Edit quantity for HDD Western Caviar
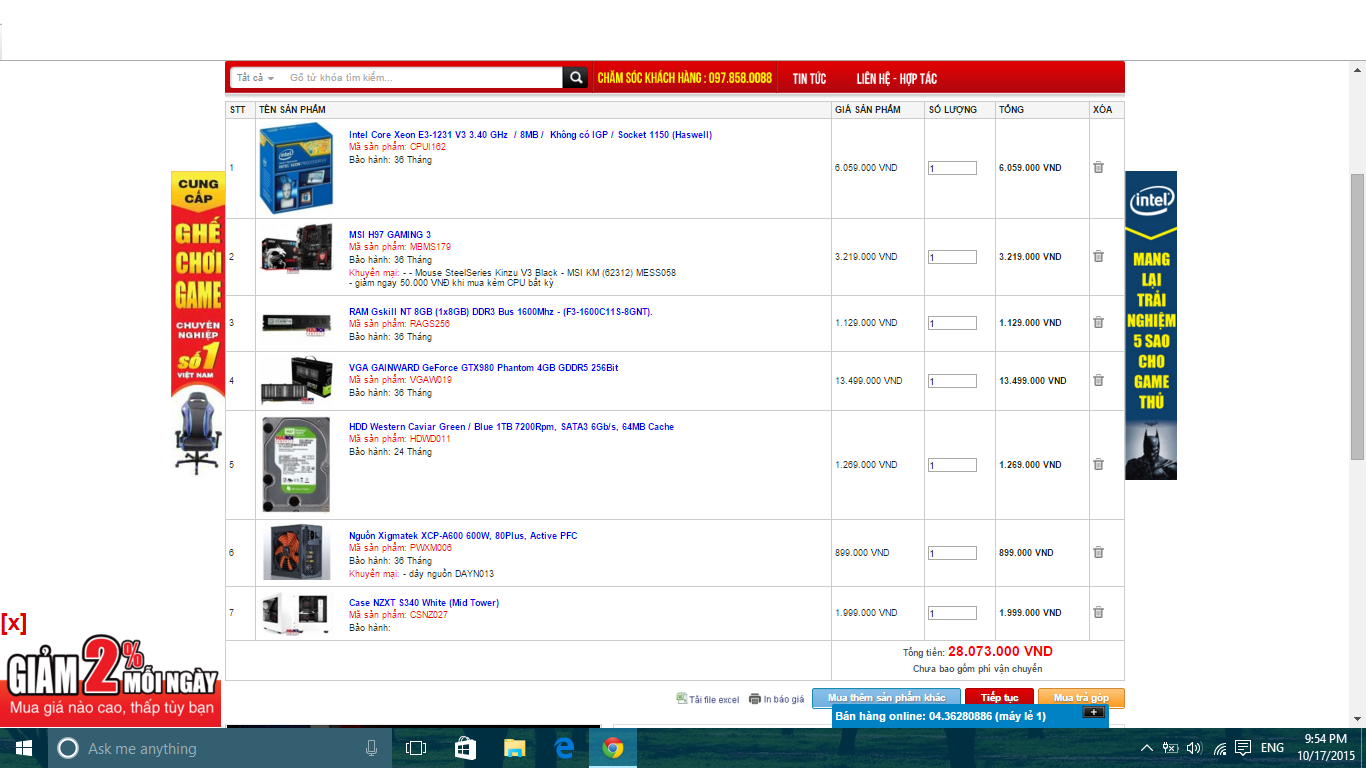 [x=952, y=465]
